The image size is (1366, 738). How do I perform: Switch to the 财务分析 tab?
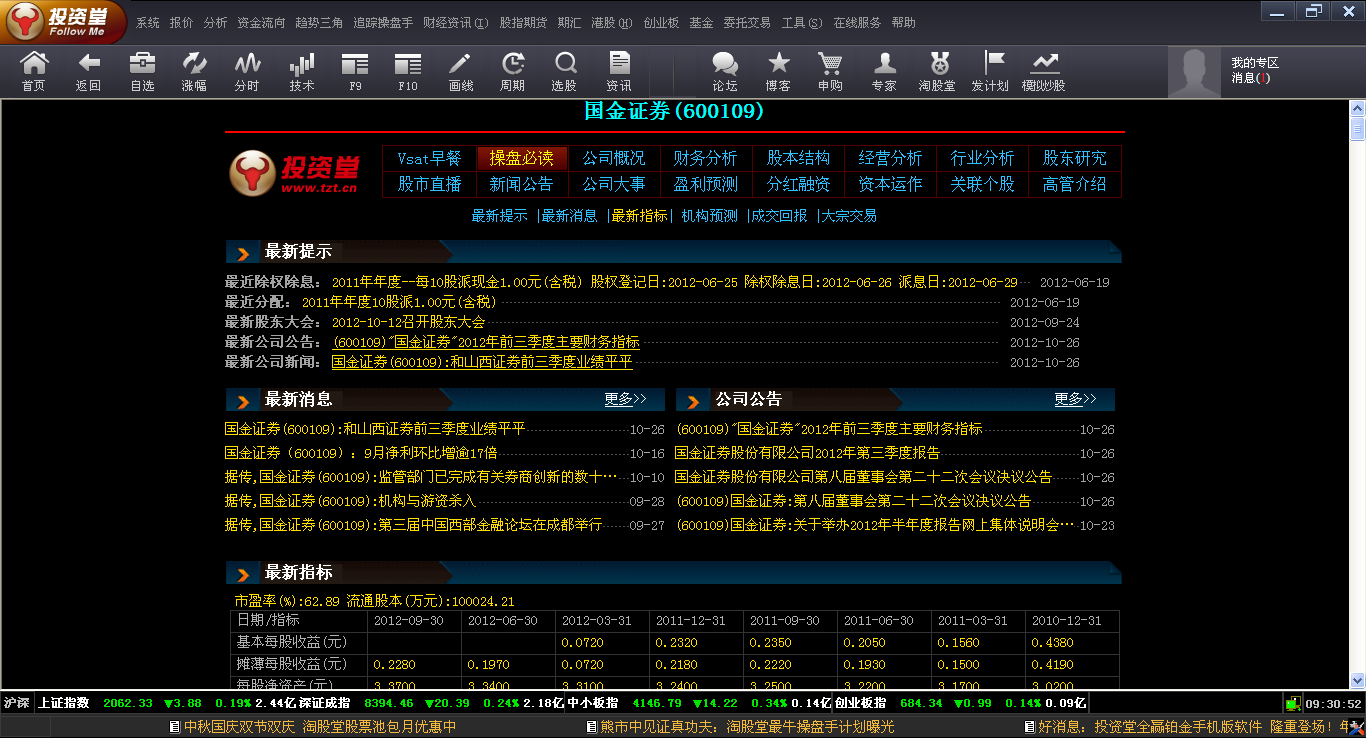click(706, 158)
